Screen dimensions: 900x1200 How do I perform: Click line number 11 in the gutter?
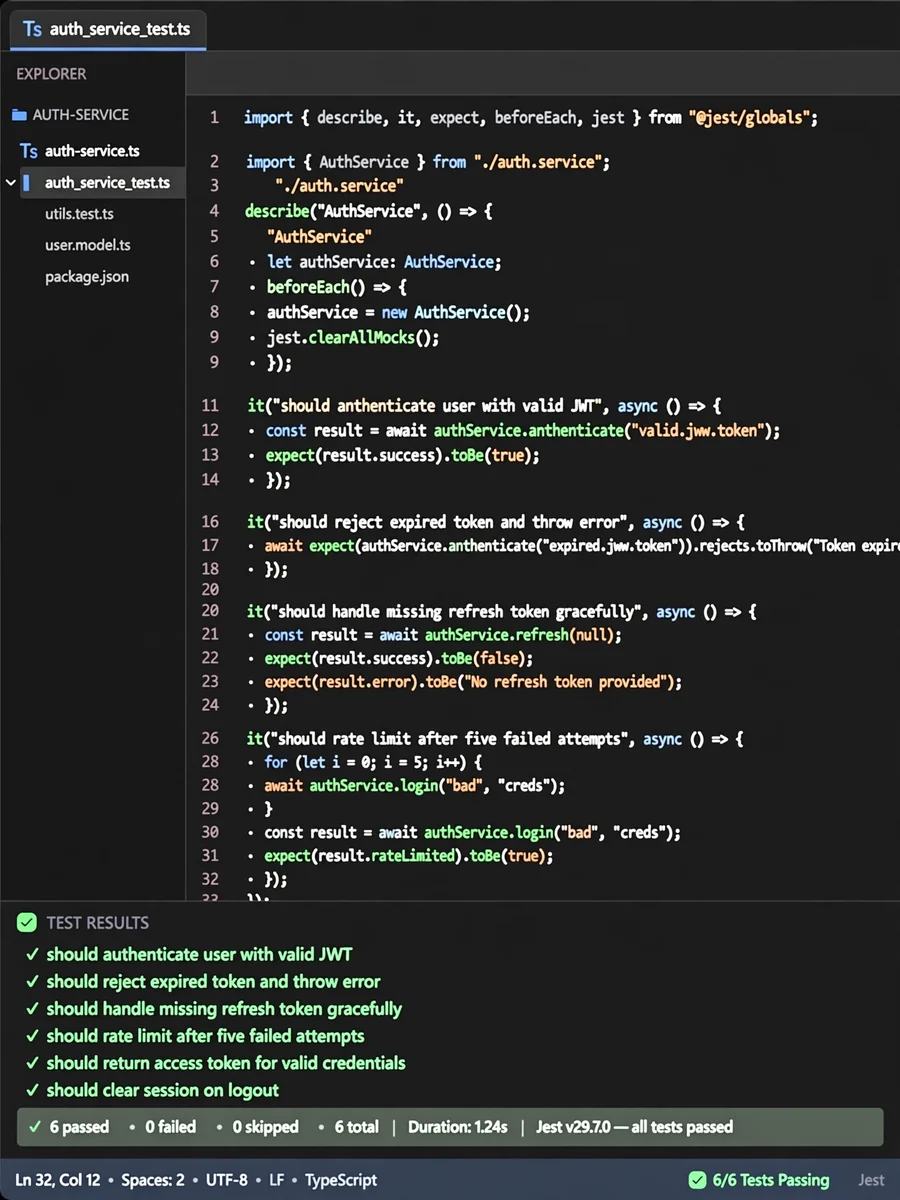pos(210,406)
